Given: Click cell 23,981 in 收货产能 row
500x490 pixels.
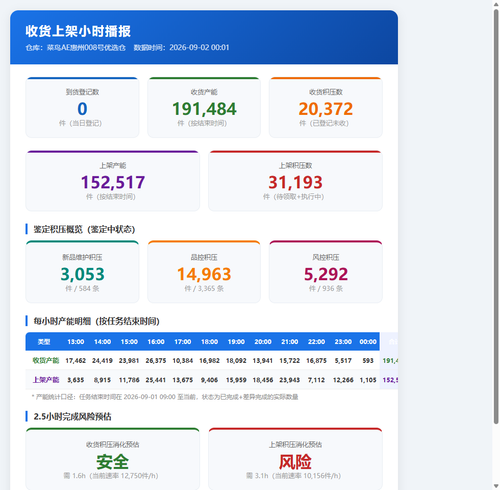Looking at the screenshot, I should (129, 361).
